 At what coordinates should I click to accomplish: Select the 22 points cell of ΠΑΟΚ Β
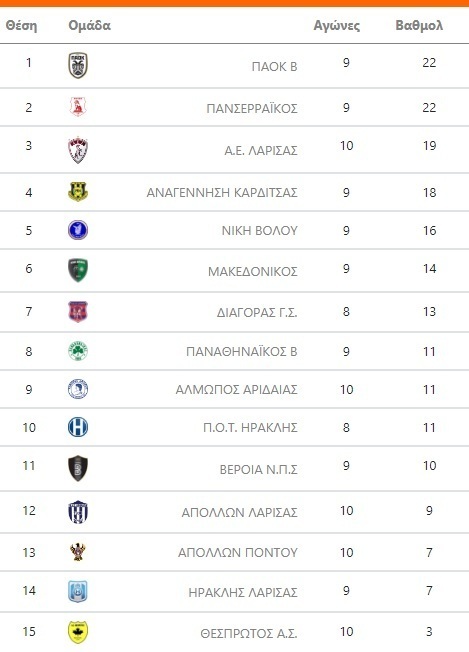point(429,63)
